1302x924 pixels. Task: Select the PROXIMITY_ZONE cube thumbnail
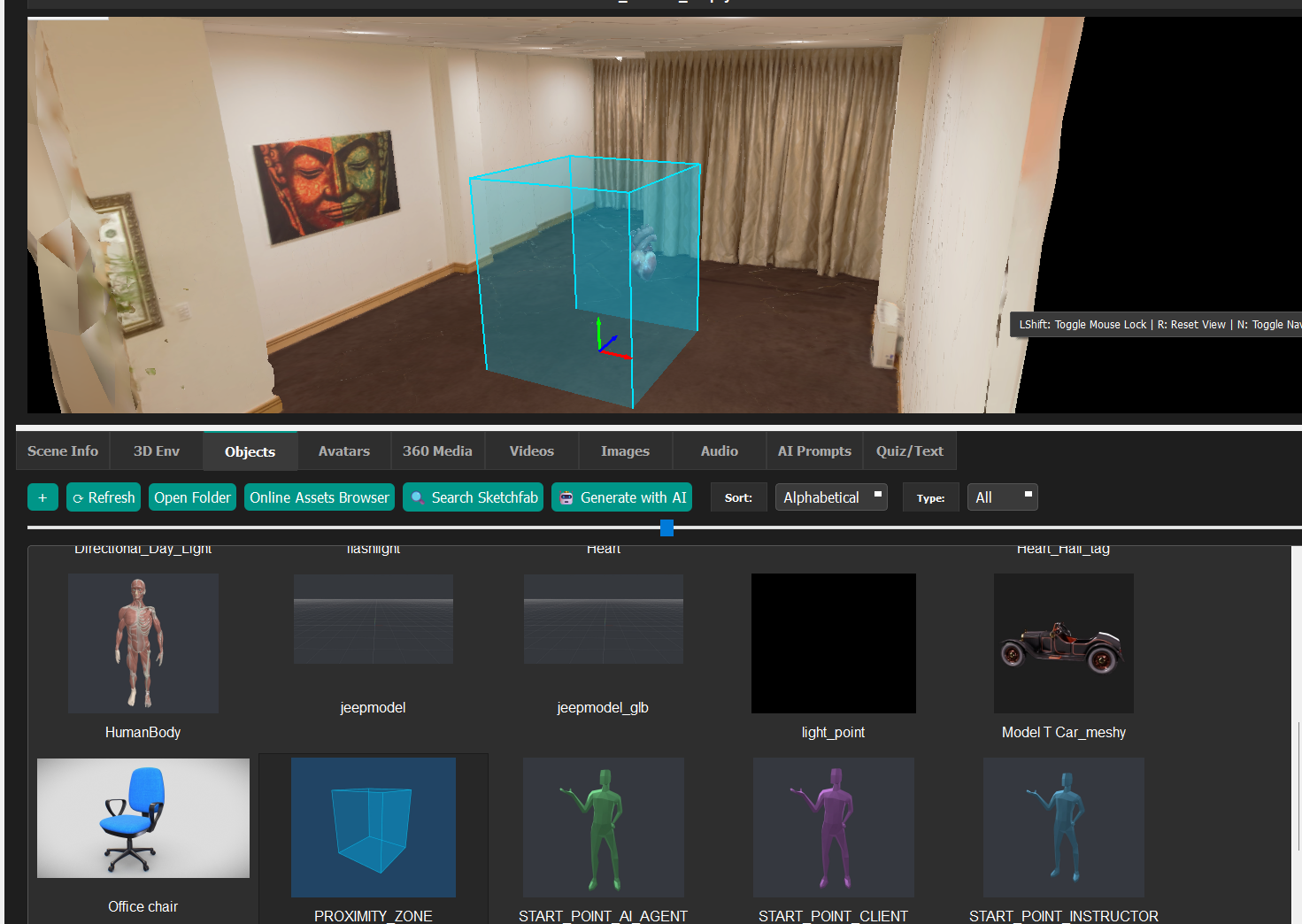click(374, 828)
